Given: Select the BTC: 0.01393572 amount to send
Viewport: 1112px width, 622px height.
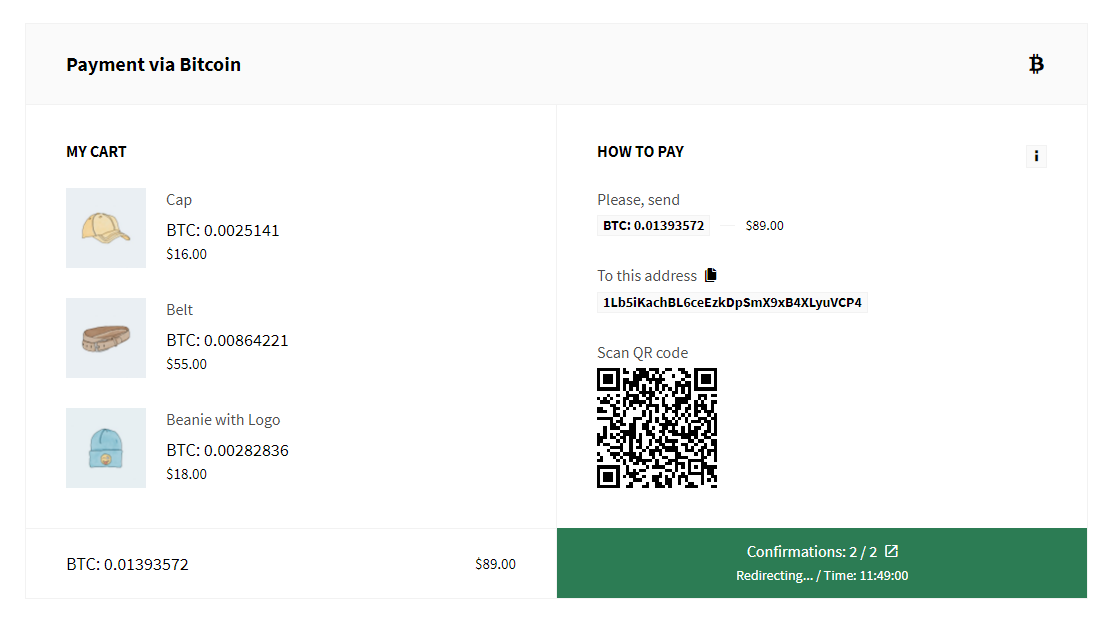Looking at the screenshot, I should (x=653, y=226).
